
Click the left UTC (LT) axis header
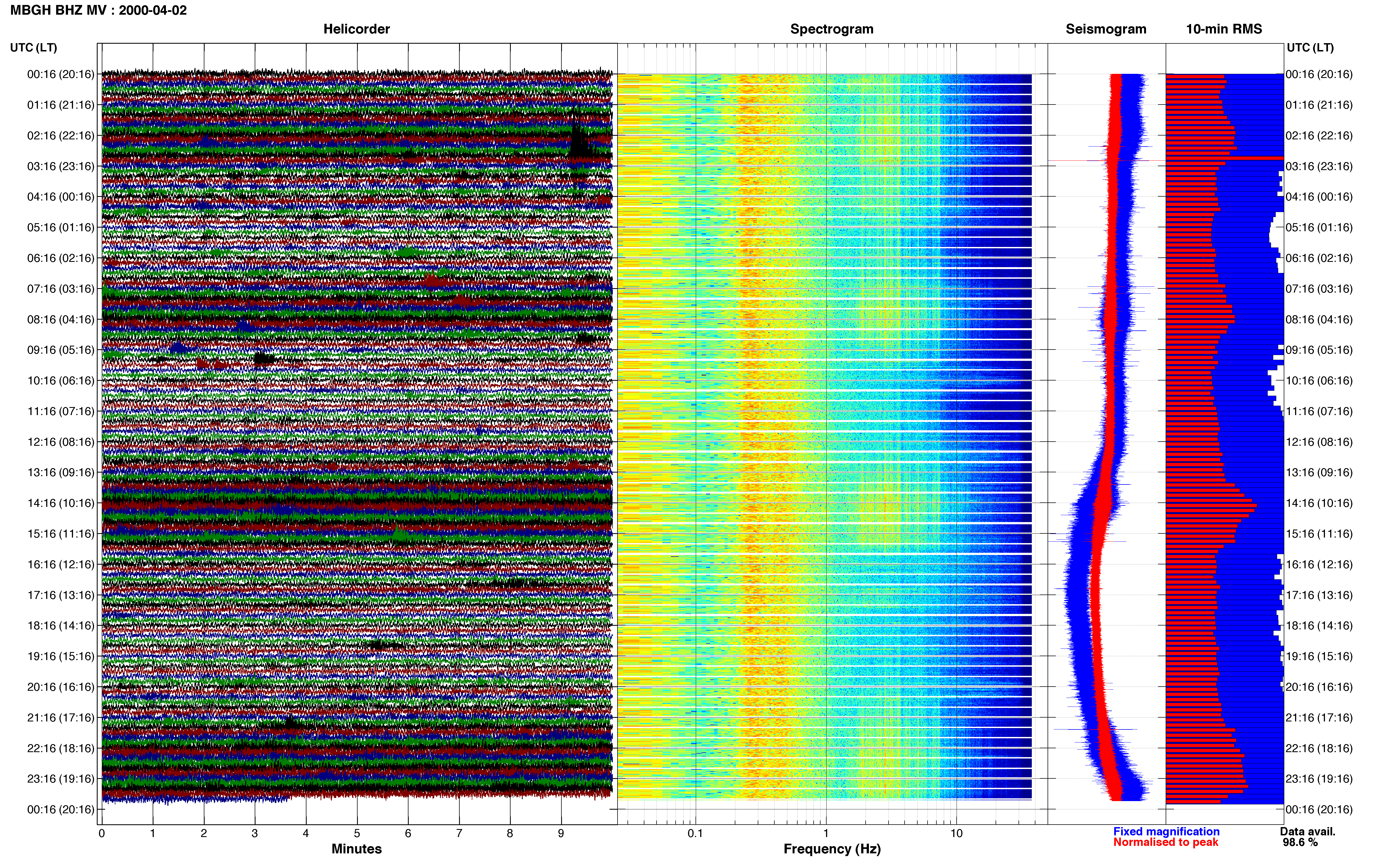(x=33, y=48)
